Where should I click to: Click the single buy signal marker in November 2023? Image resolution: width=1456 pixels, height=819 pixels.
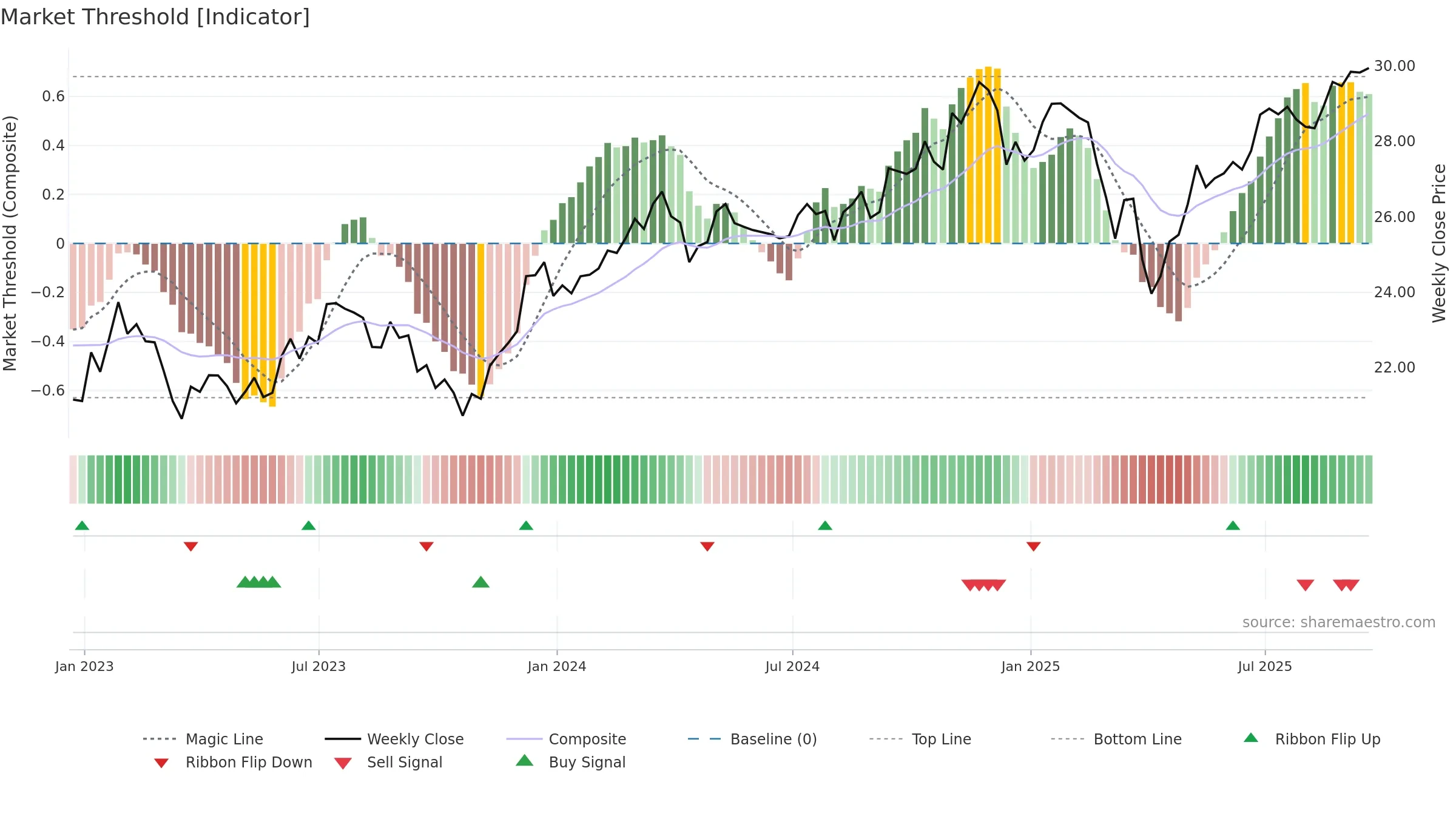pos(480,582)
